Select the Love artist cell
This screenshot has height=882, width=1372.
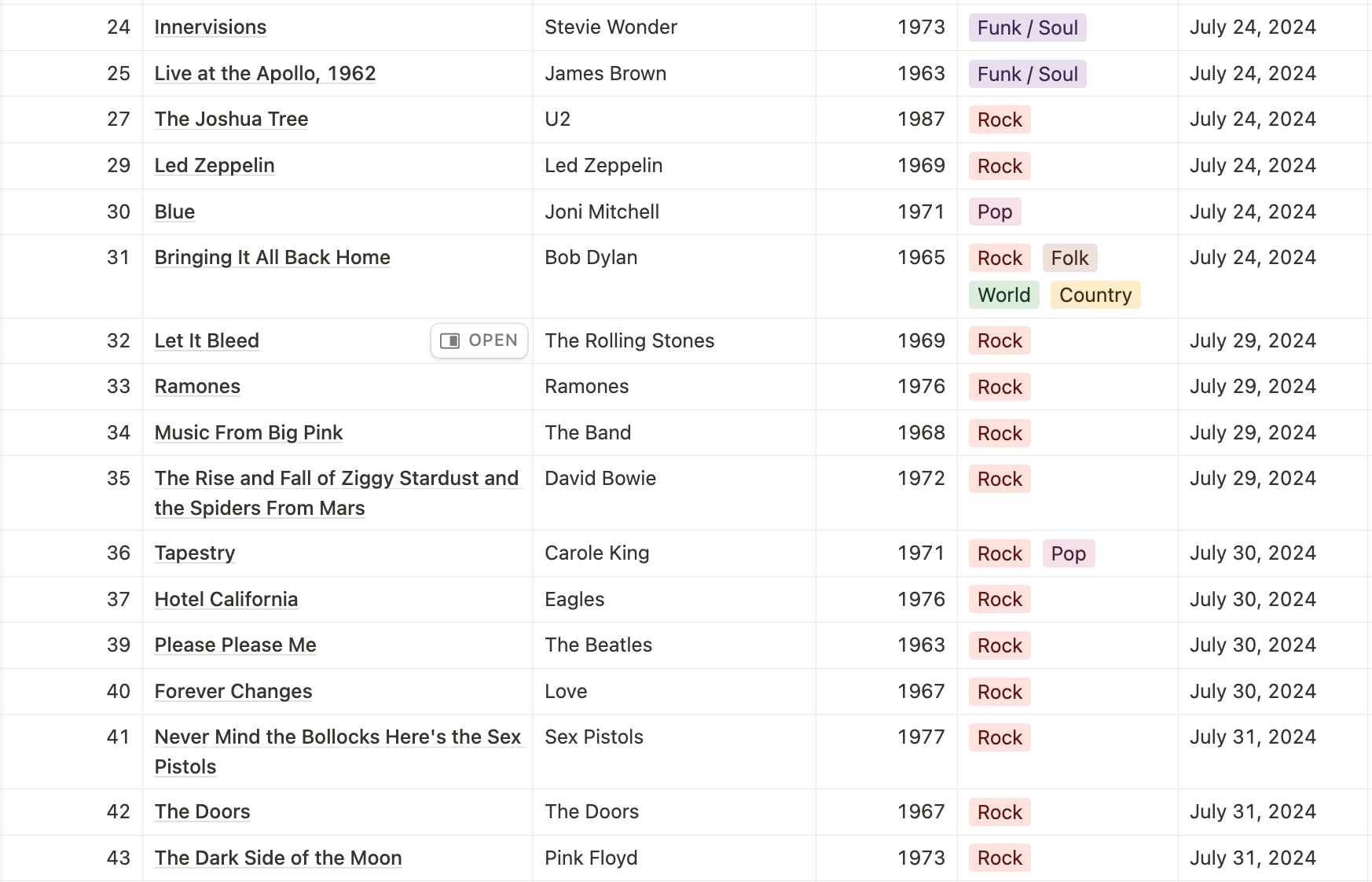674,692
